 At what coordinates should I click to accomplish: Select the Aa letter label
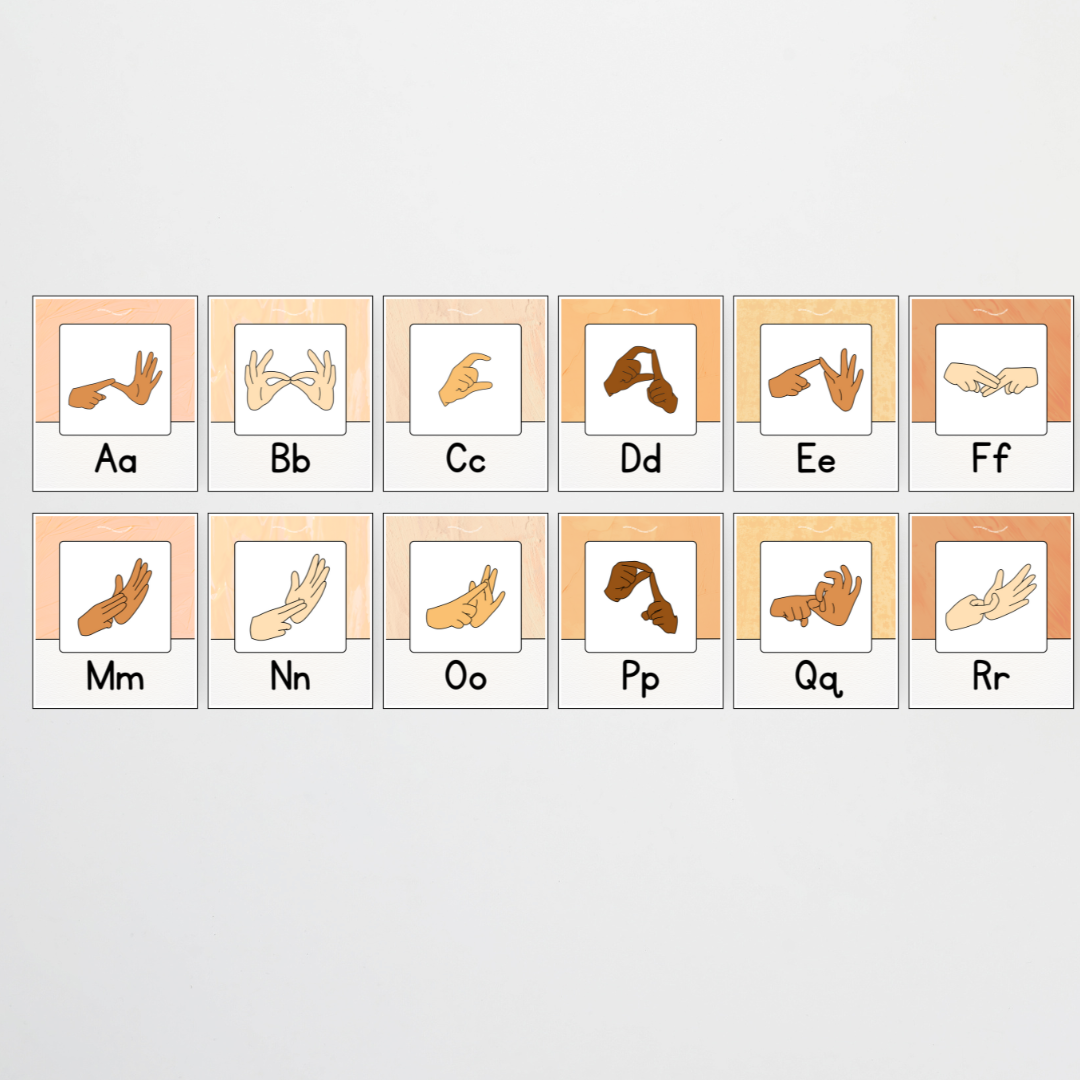(113, 459)
